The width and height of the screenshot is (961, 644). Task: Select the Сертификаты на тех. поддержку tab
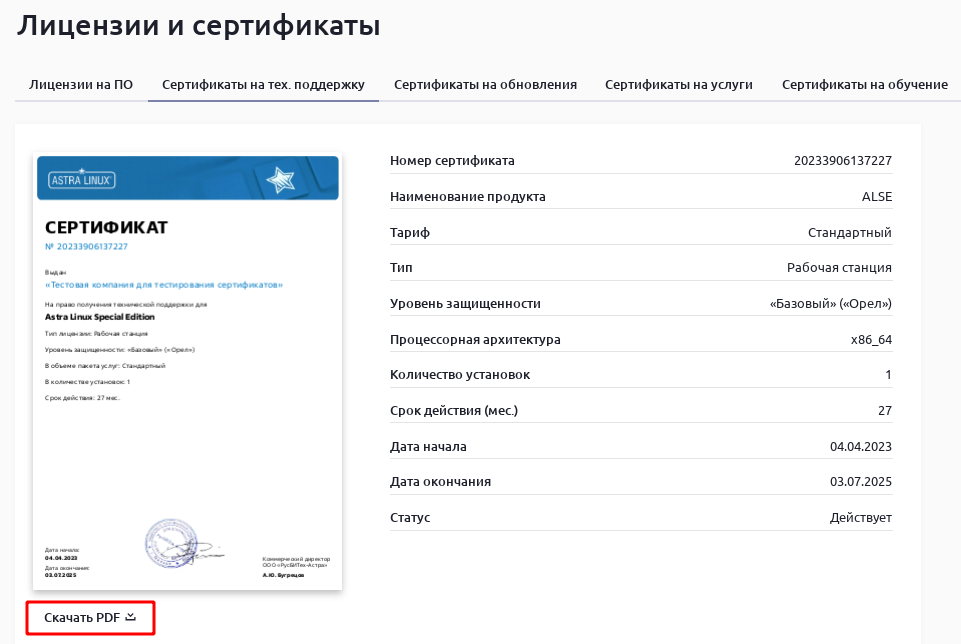[263, 85]
